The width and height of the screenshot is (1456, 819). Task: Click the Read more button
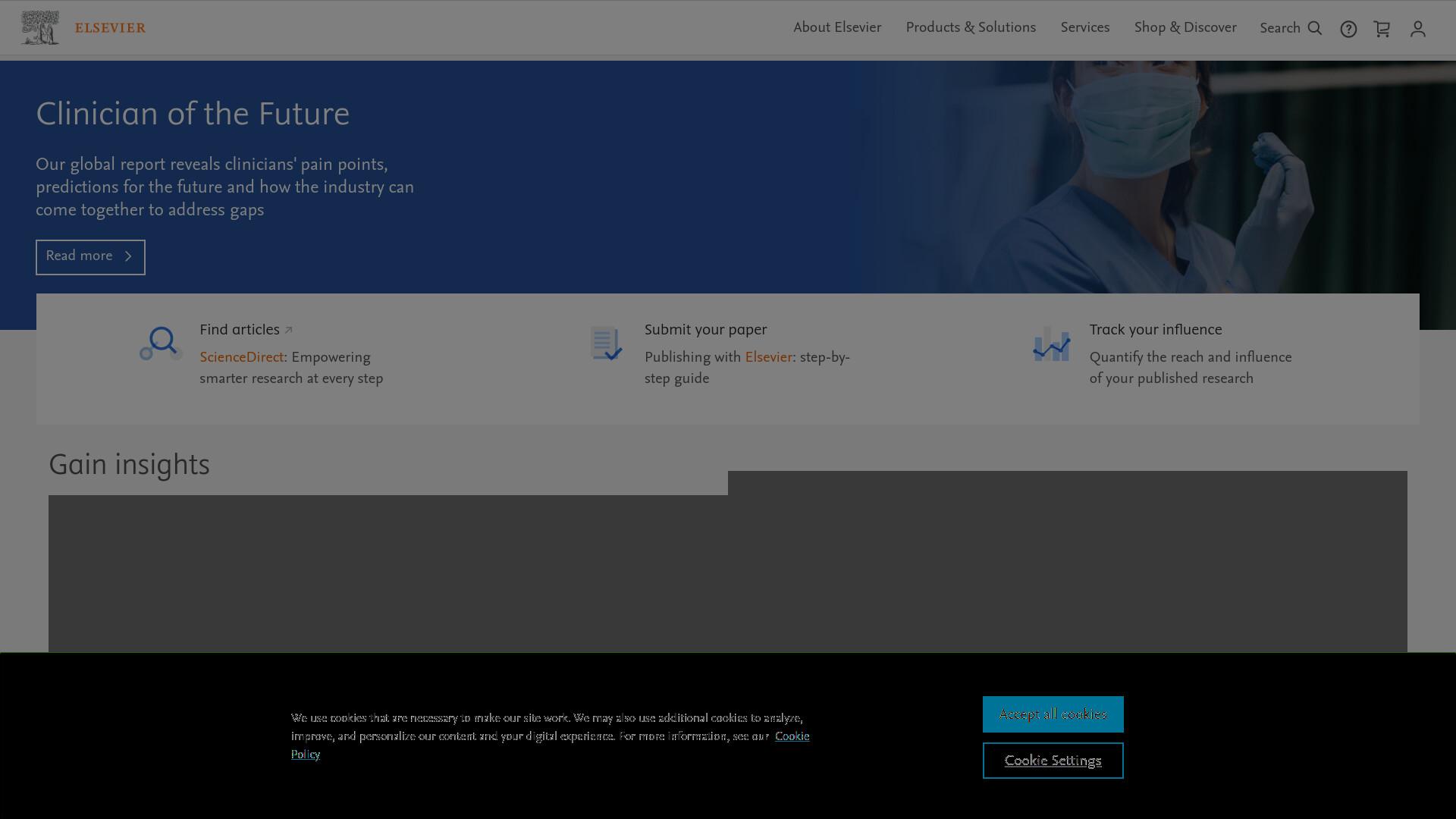90,257
